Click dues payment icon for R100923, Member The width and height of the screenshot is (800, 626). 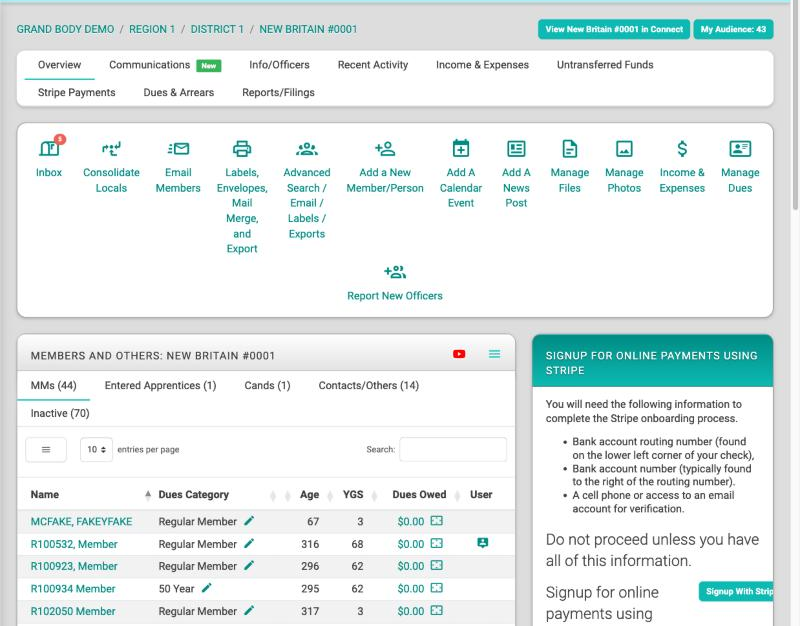tap(436, 565)
